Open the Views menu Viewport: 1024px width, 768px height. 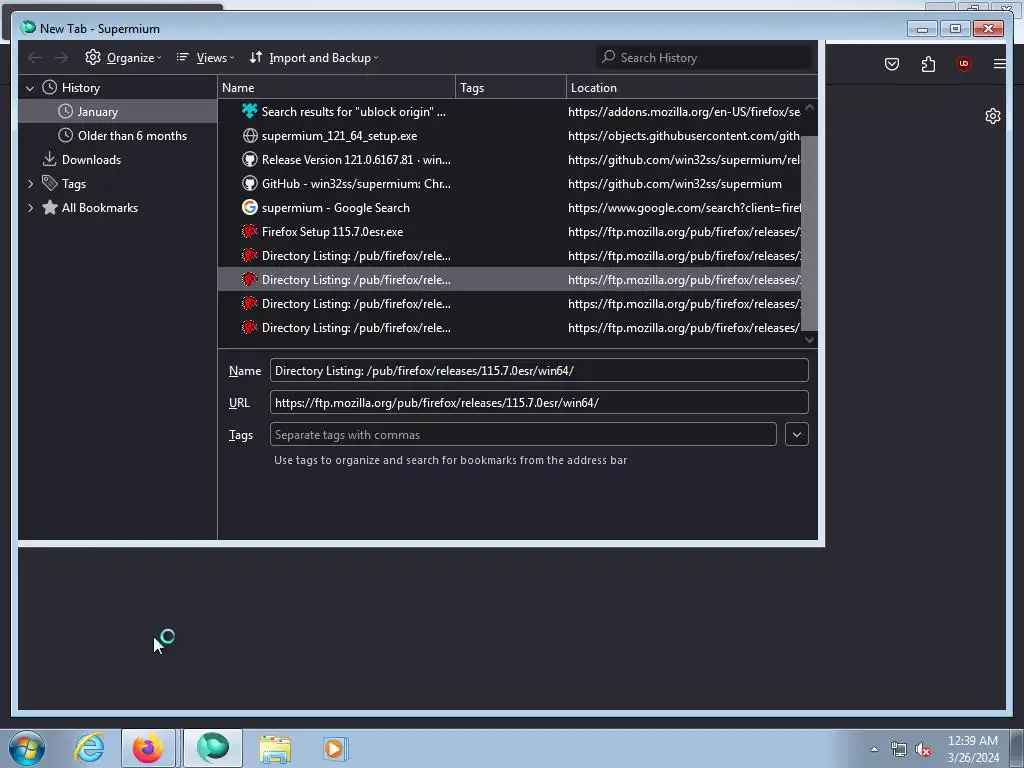click(x=205, y=57)
